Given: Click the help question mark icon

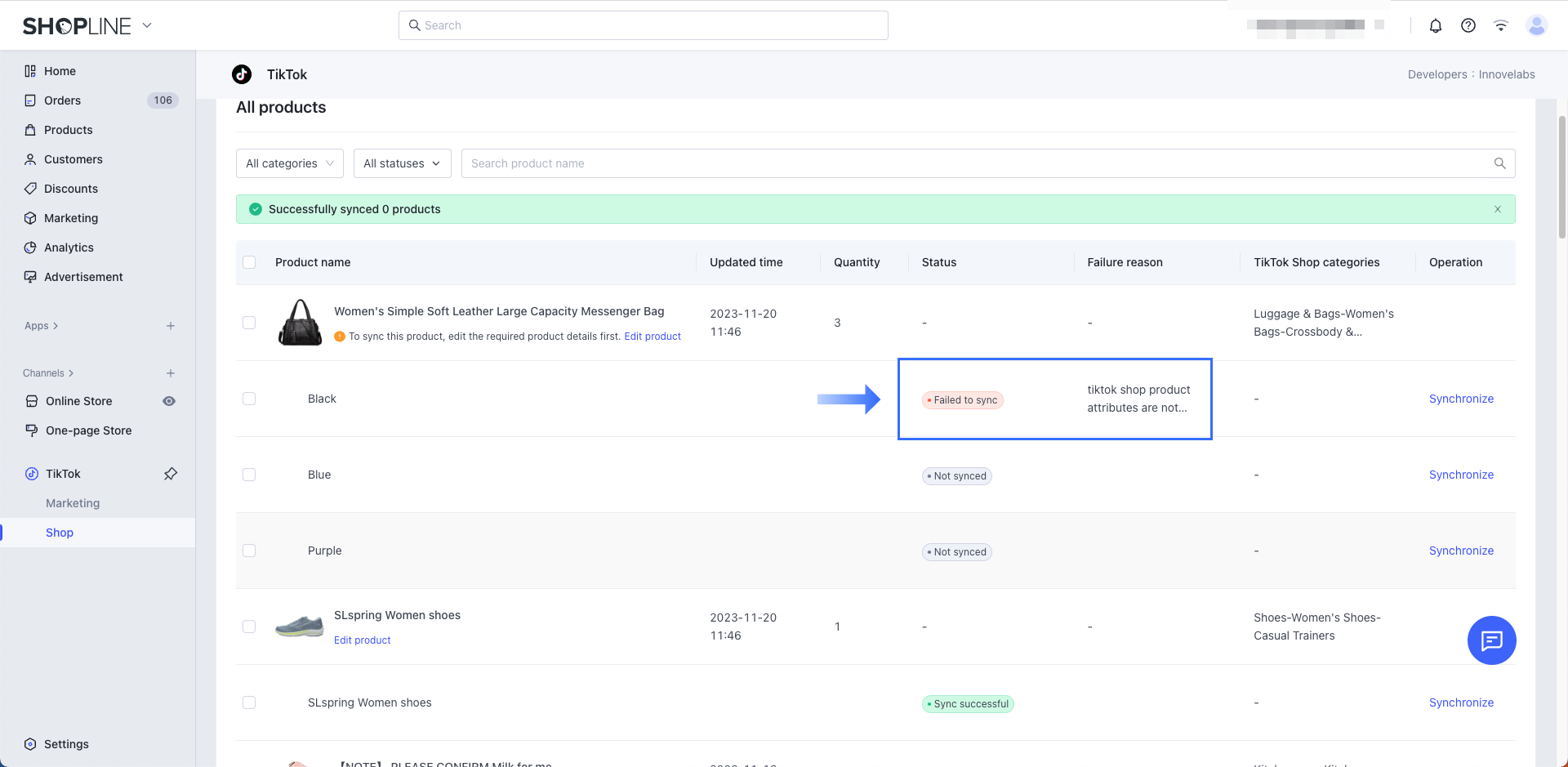Looking at the screenshot, I should coord(1468,25).
